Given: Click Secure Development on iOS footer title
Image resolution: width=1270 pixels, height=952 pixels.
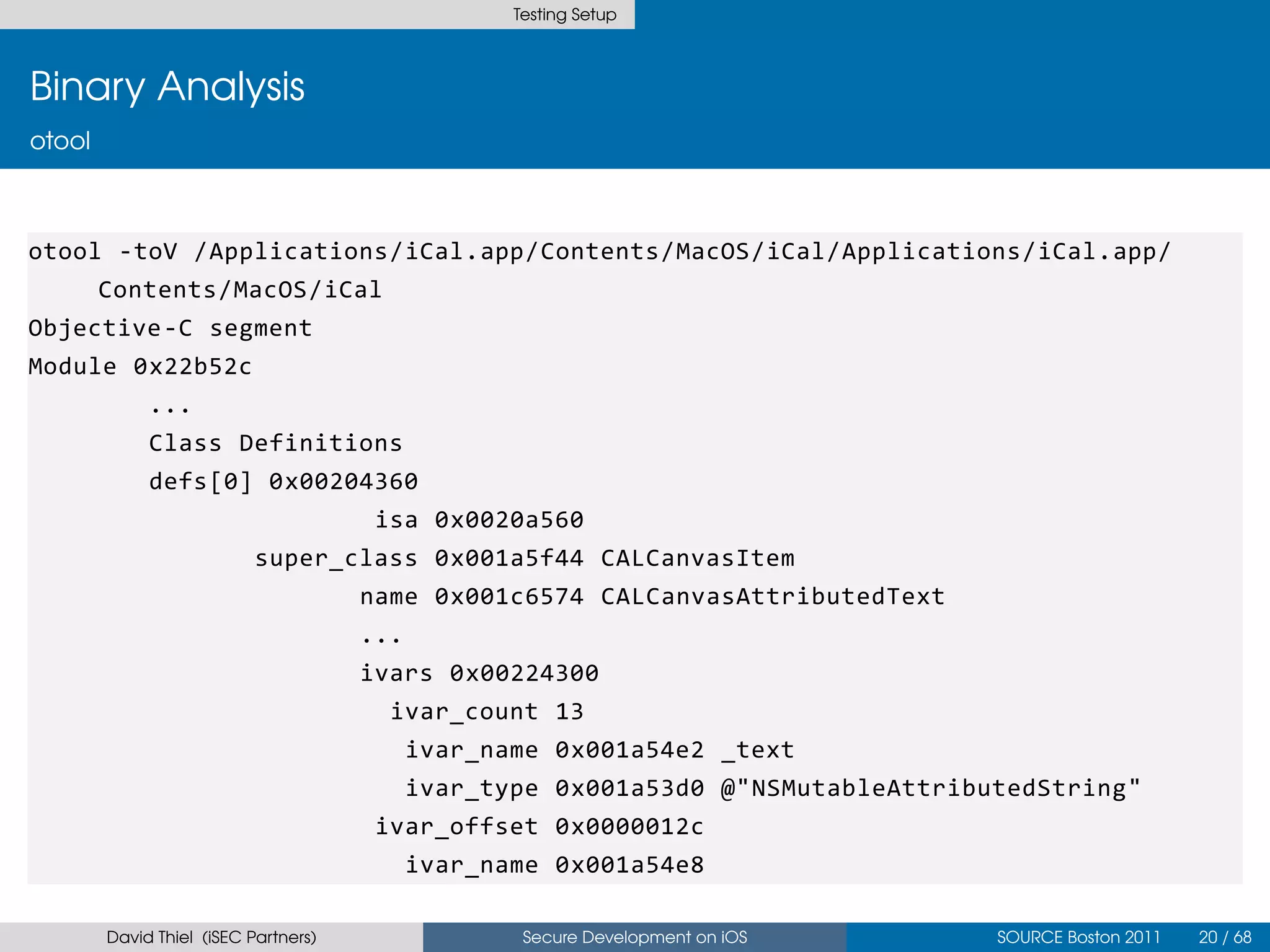Looking at the screenshot, I should 634,937.
